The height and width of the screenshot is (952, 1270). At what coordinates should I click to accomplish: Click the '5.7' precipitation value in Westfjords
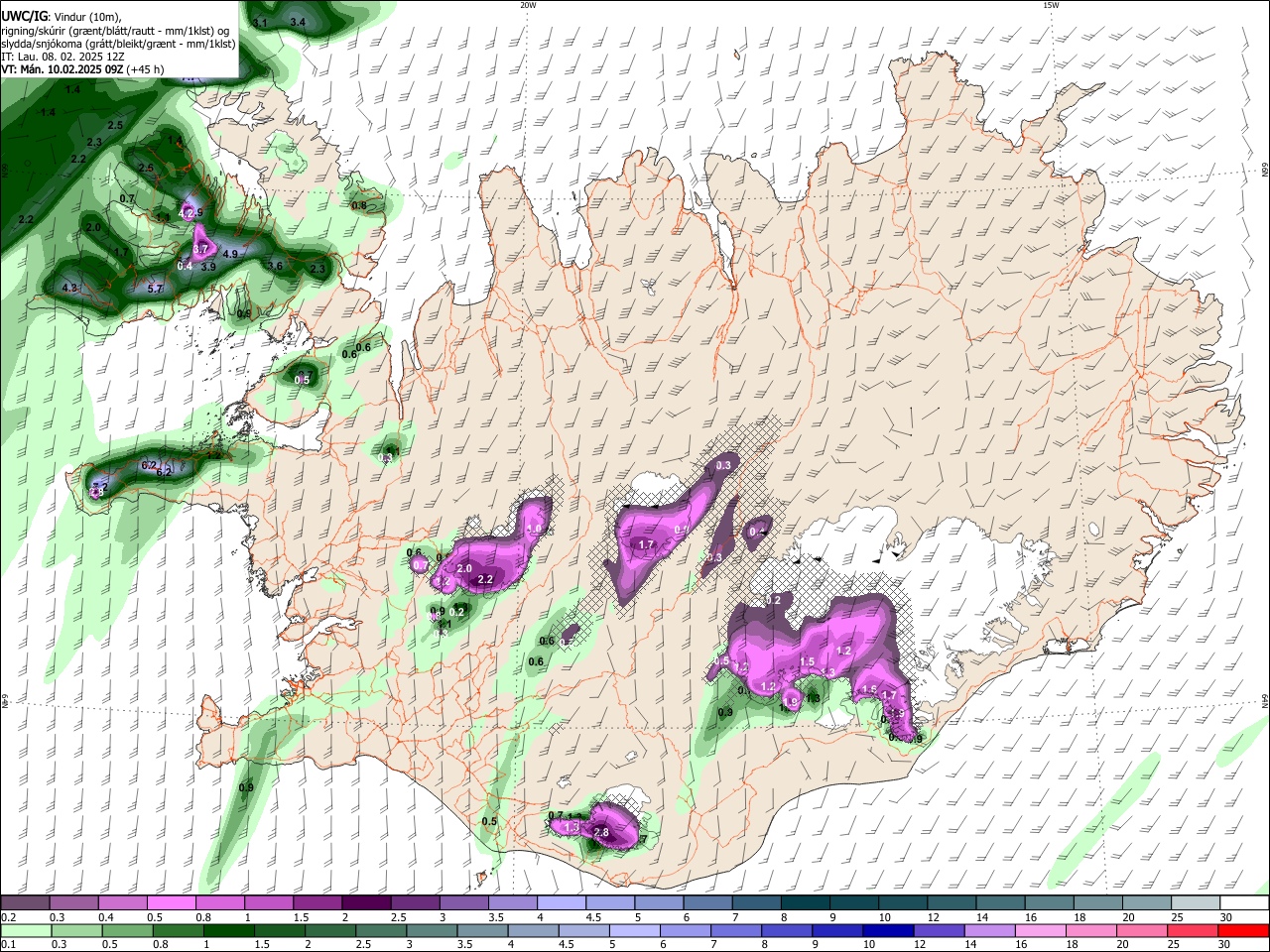[x=155, y=289]
